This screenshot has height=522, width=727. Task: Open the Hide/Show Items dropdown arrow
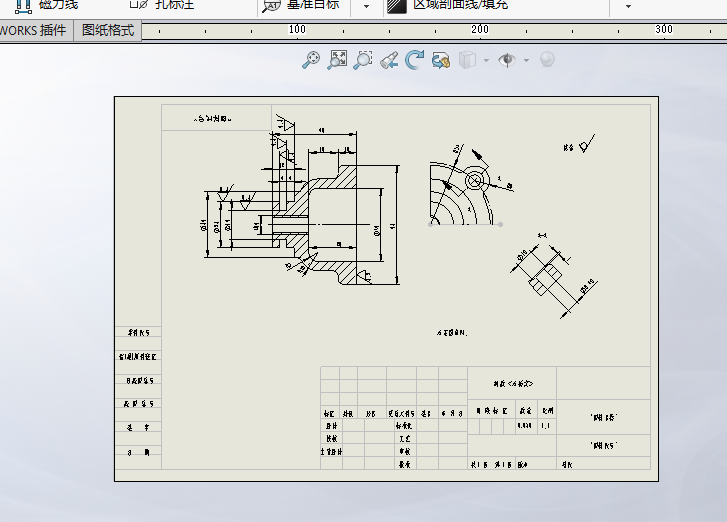coord(526,61)
